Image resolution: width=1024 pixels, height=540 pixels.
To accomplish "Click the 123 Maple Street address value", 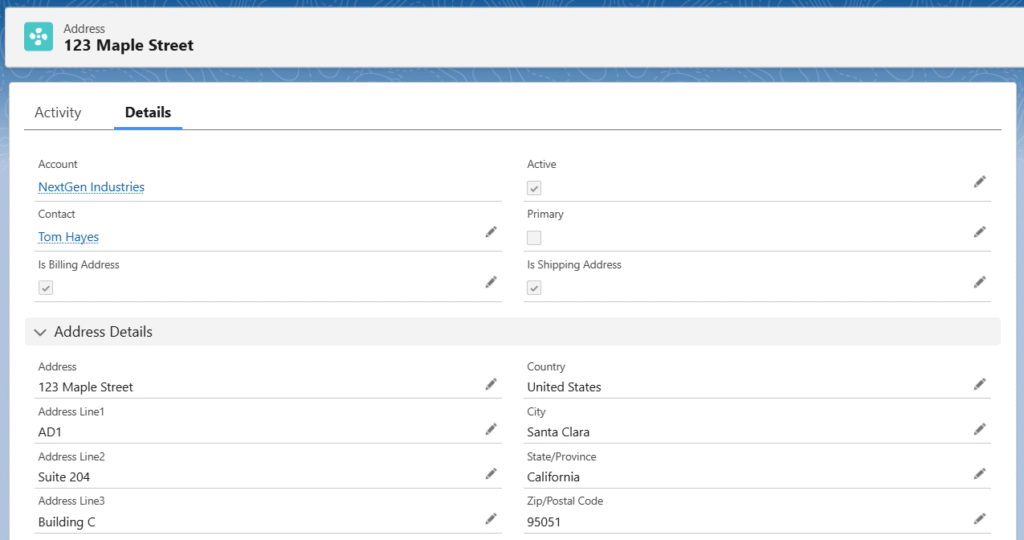I will (85, 387).
